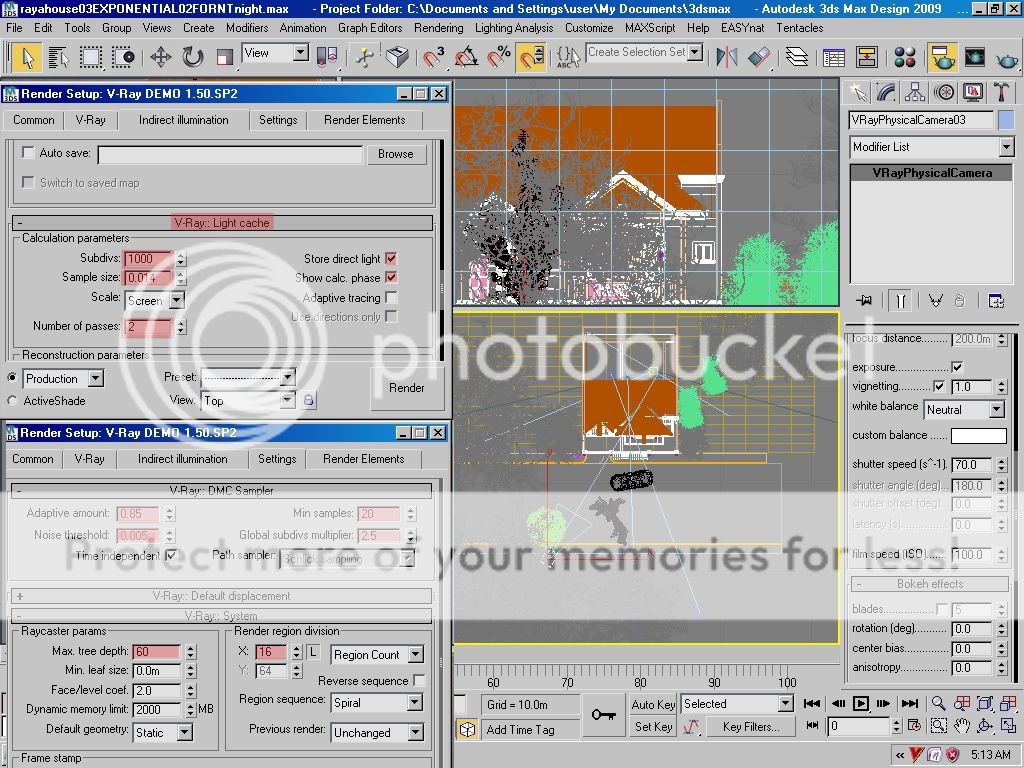Viewport: 1024px width, 768px height.
Task: Click the Lock View padlock icon
Action: (x=308, y=400)
